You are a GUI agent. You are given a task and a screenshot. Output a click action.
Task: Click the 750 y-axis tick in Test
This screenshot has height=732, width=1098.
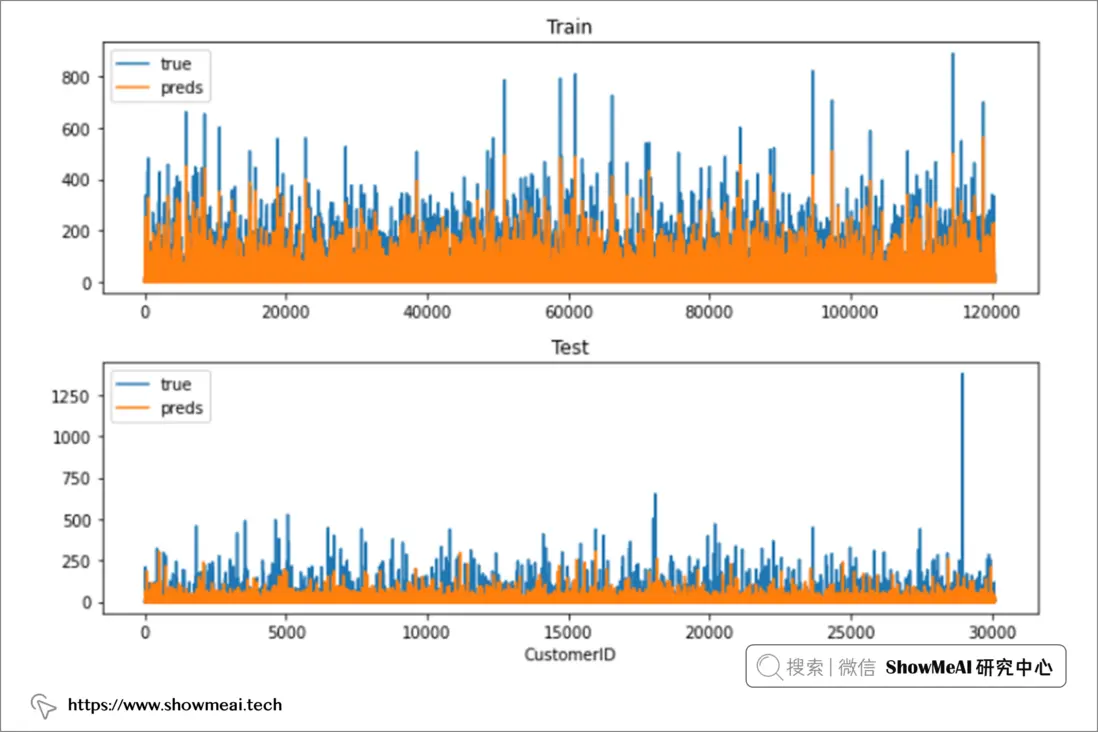pos(76,479)
